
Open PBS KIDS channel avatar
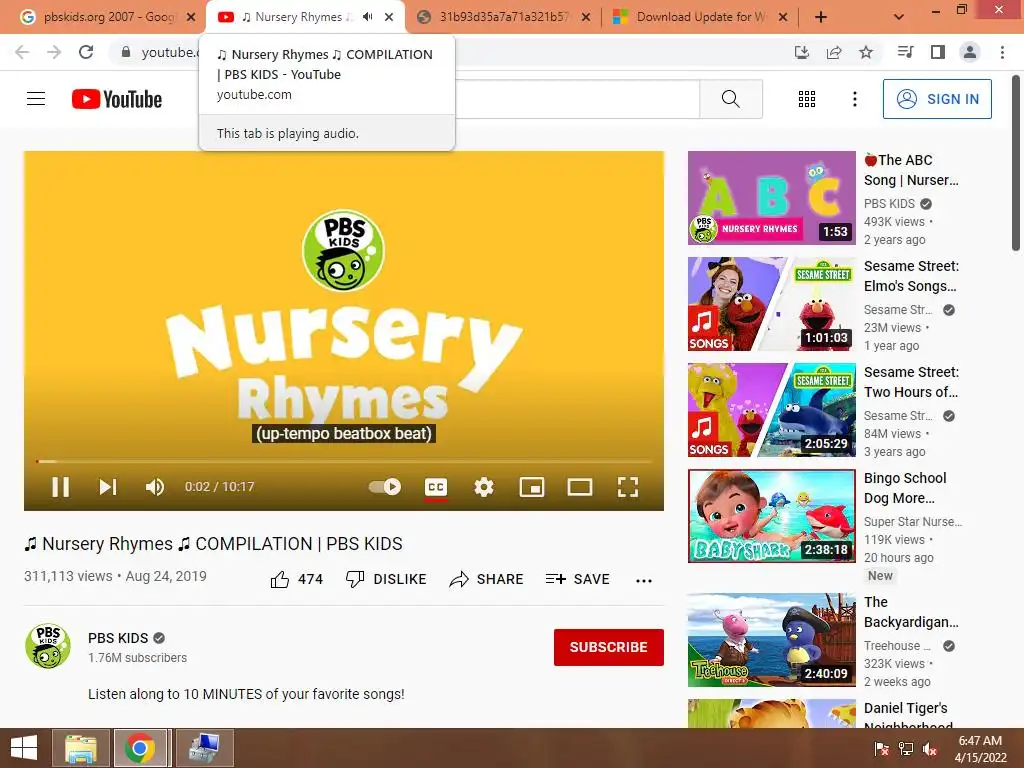(x=48, y=646)
